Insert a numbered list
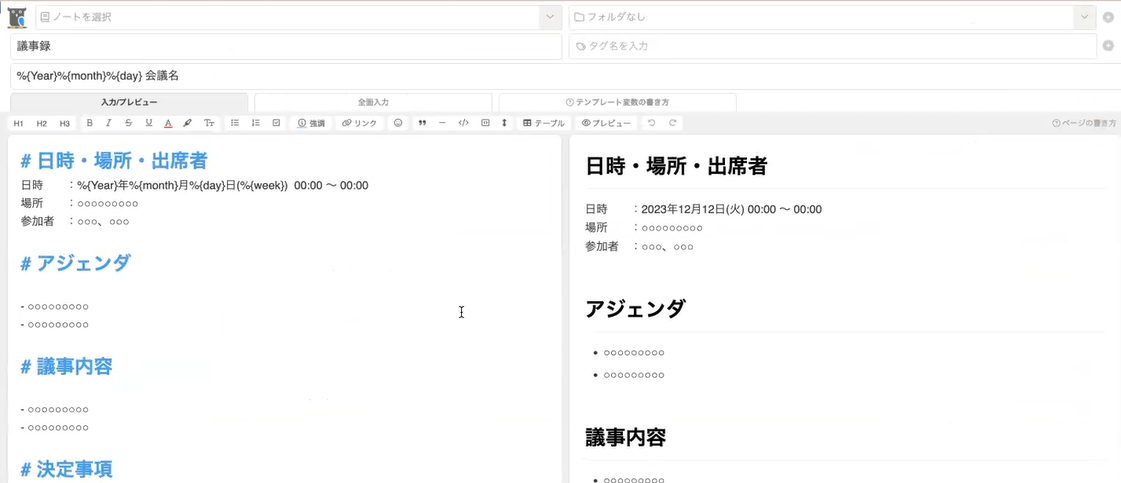Viewport: 1121px width, 483px height. click(x=255, y=123)
